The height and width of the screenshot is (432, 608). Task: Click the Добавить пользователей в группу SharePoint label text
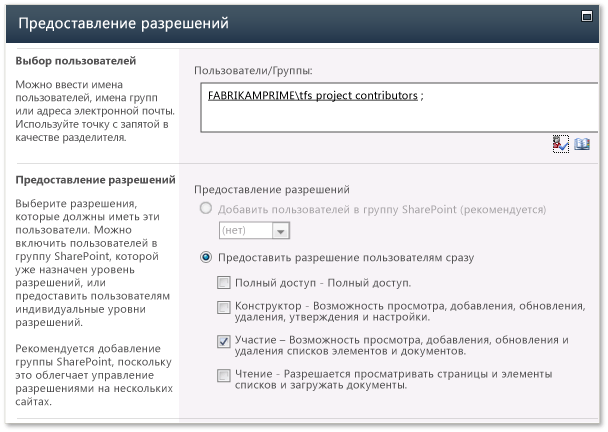point(382,209)
